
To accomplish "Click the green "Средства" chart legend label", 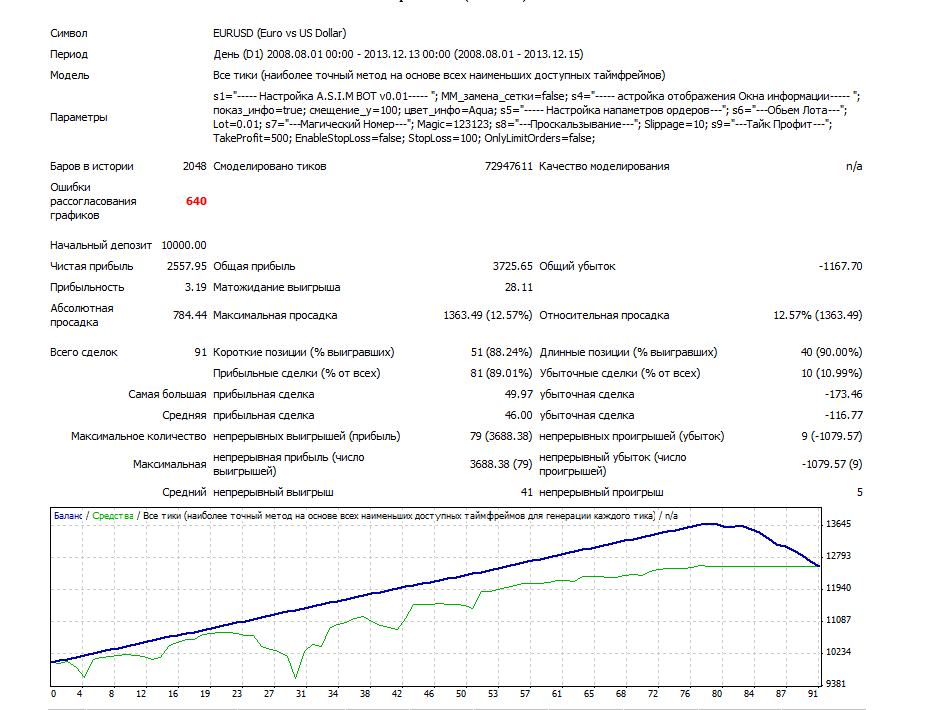I will point(113,516).
